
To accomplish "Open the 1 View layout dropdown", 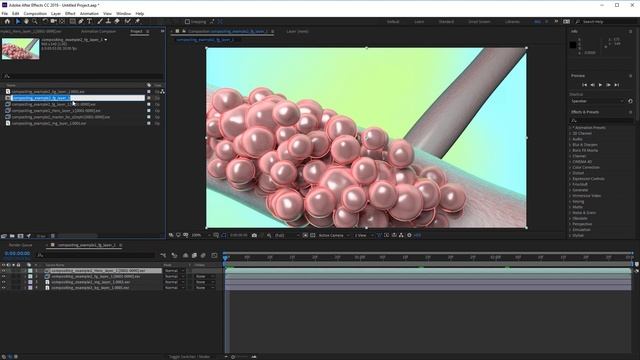I will (363, 236).
